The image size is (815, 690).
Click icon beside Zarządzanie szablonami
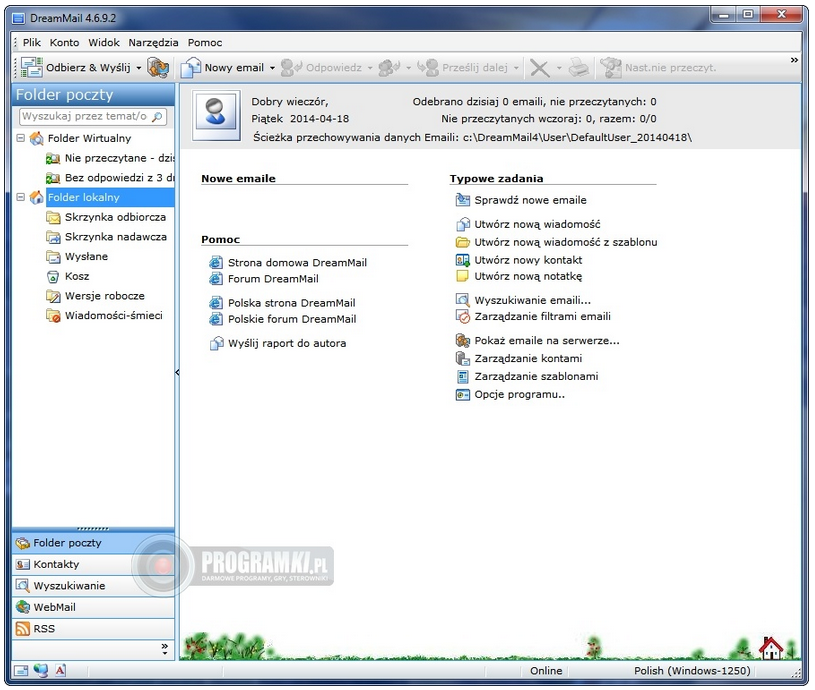(463, 377)
